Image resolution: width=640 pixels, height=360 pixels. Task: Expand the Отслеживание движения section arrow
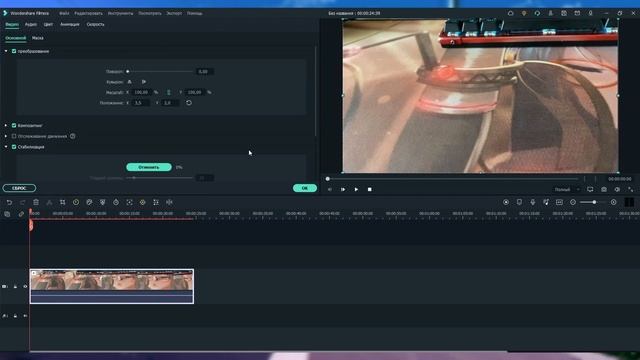[6, 136]
